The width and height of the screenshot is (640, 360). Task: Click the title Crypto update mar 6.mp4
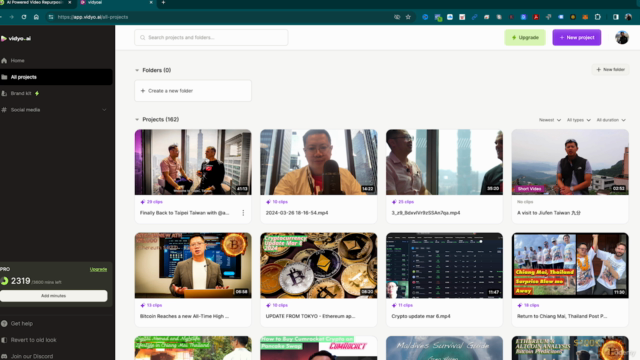(x=421, y=316)
